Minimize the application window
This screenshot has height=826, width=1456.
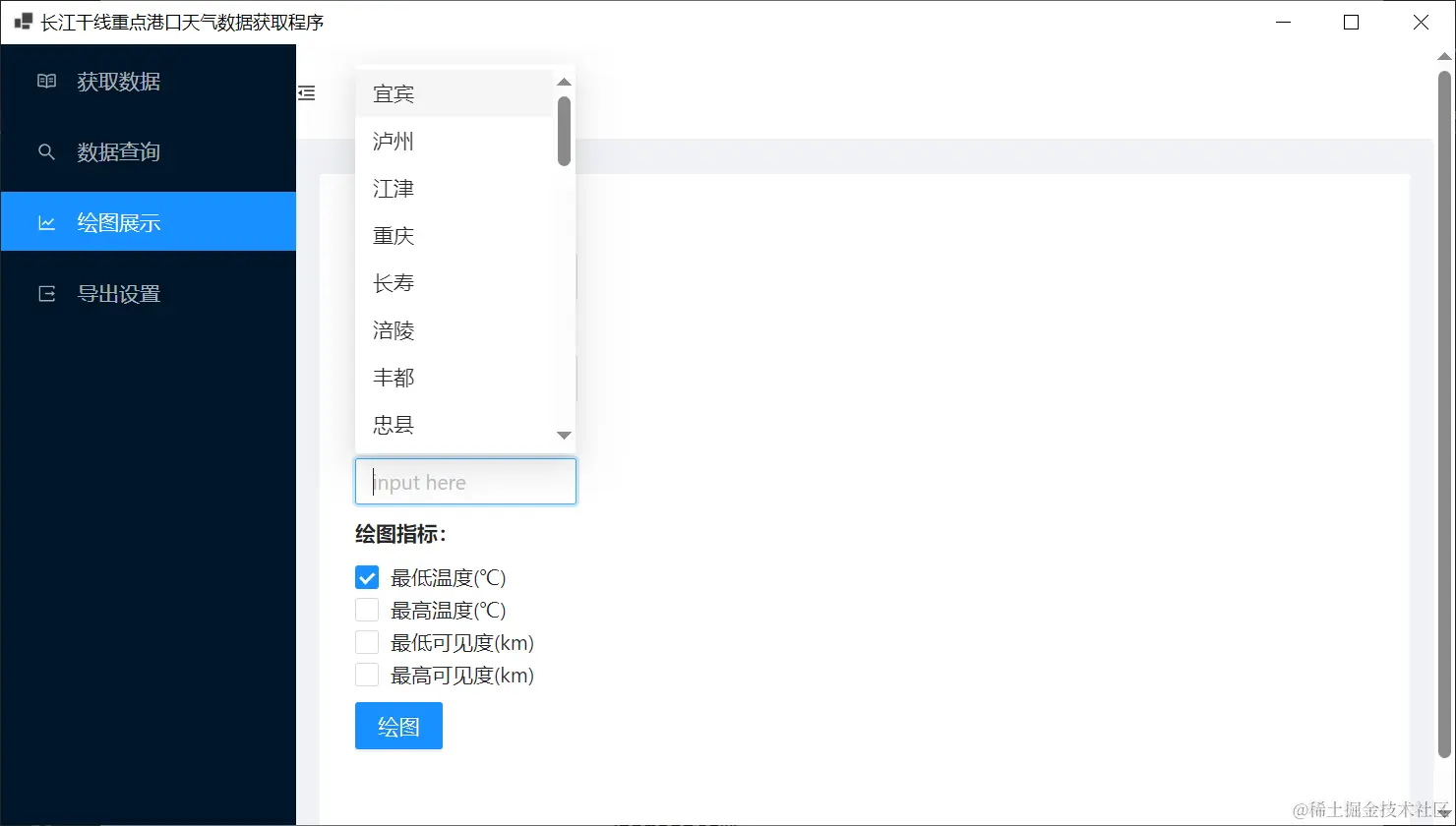click(x=1282, y=23)
